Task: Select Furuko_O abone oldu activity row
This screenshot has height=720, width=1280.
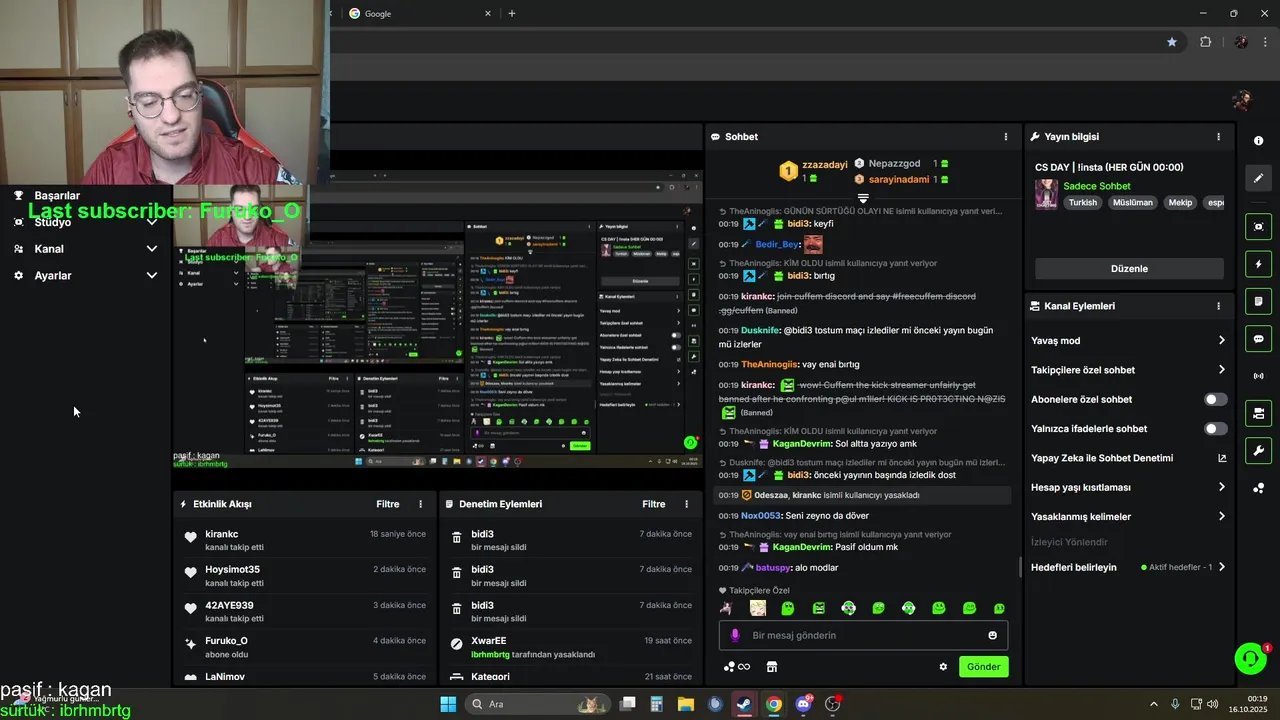Action: 304,646
